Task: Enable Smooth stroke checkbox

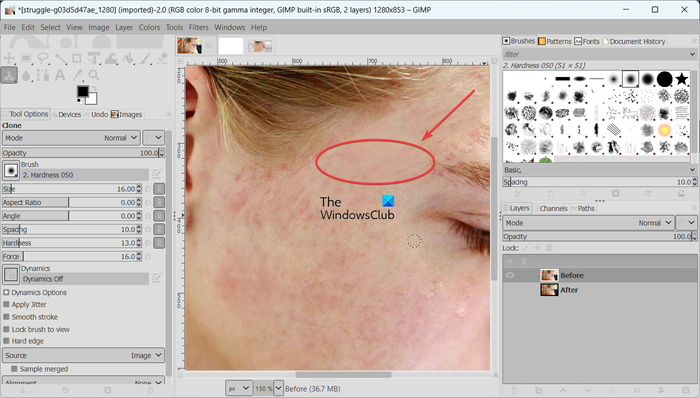Action: pos(6,317)
